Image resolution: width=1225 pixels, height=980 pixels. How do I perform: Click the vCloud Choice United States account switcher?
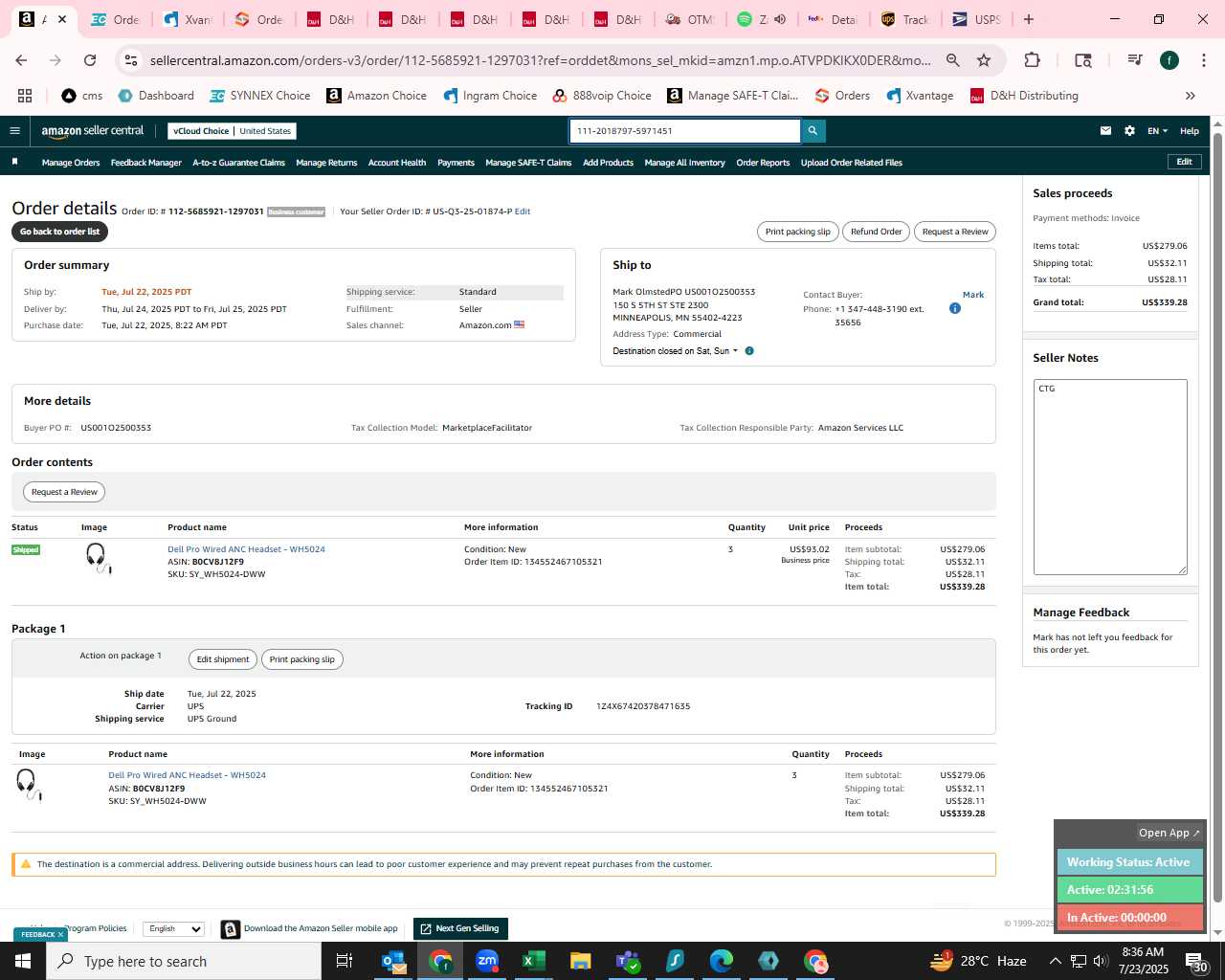[x=232, y=131]
